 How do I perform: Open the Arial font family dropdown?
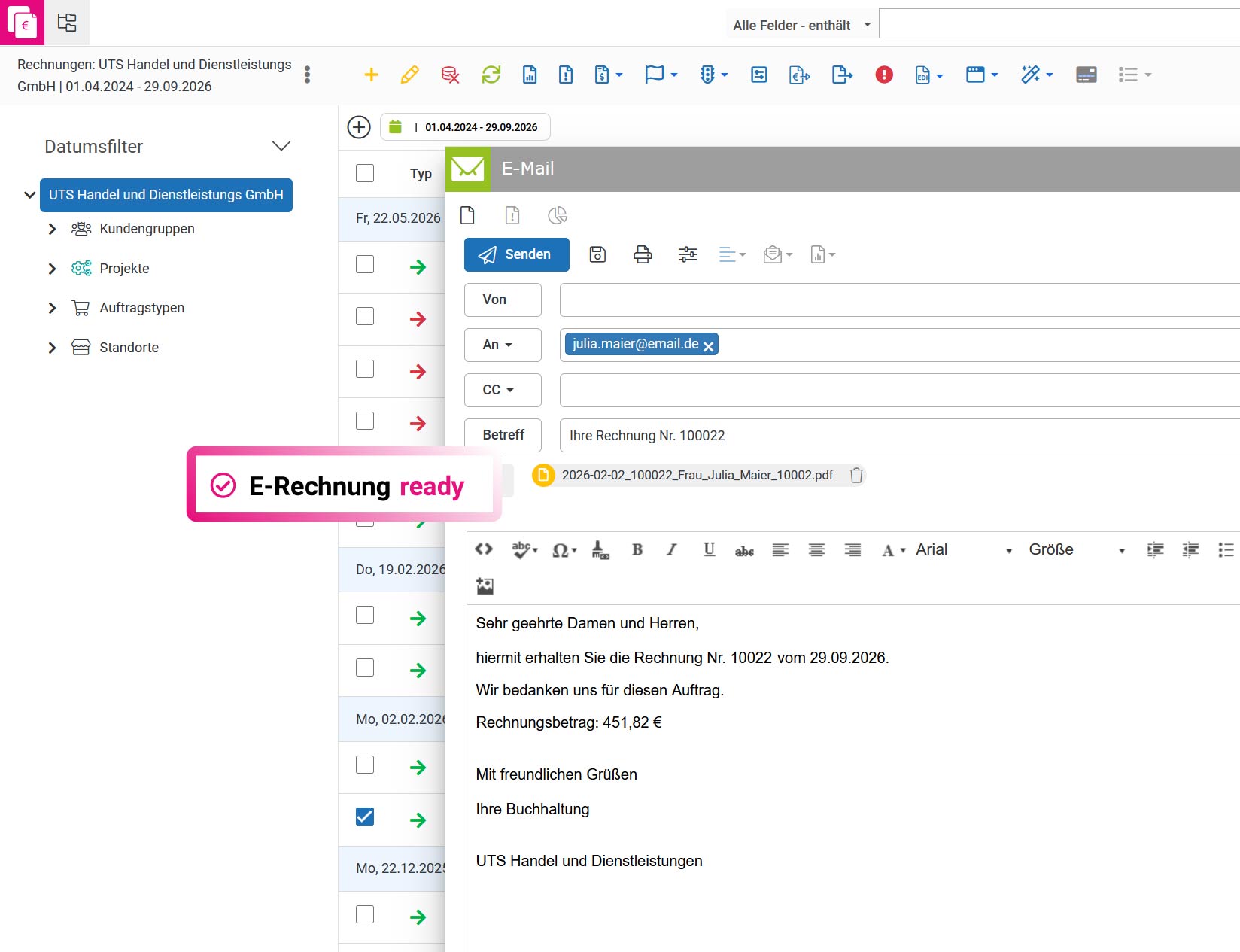pyautogui.click(x=965, y=550)
